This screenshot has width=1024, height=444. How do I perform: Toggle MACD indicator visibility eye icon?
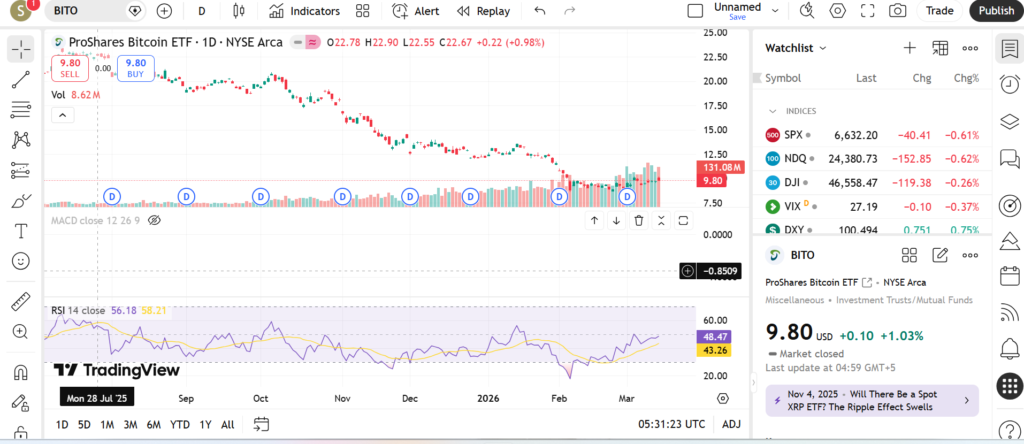(154, 220)
